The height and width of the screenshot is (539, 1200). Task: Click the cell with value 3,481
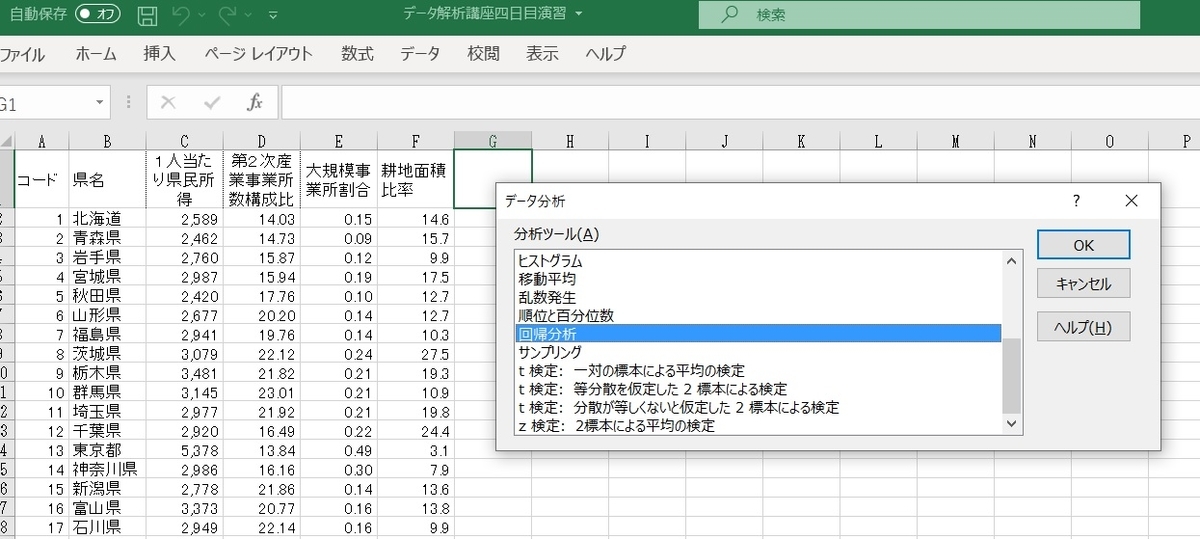coord(184,372)
